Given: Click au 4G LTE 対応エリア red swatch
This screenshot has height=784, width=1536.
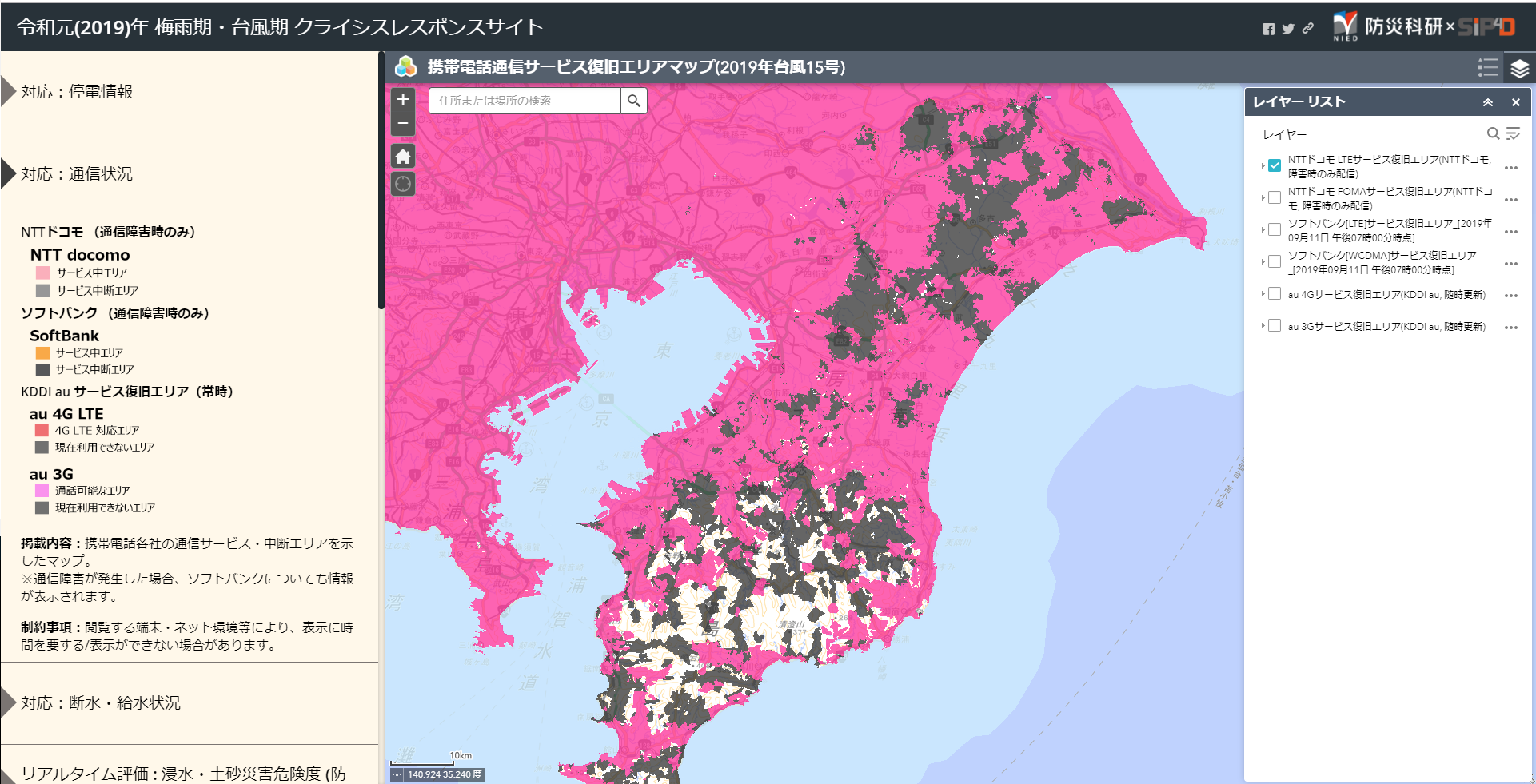Looking at the screenshot, I should click(x=42, y=431).
